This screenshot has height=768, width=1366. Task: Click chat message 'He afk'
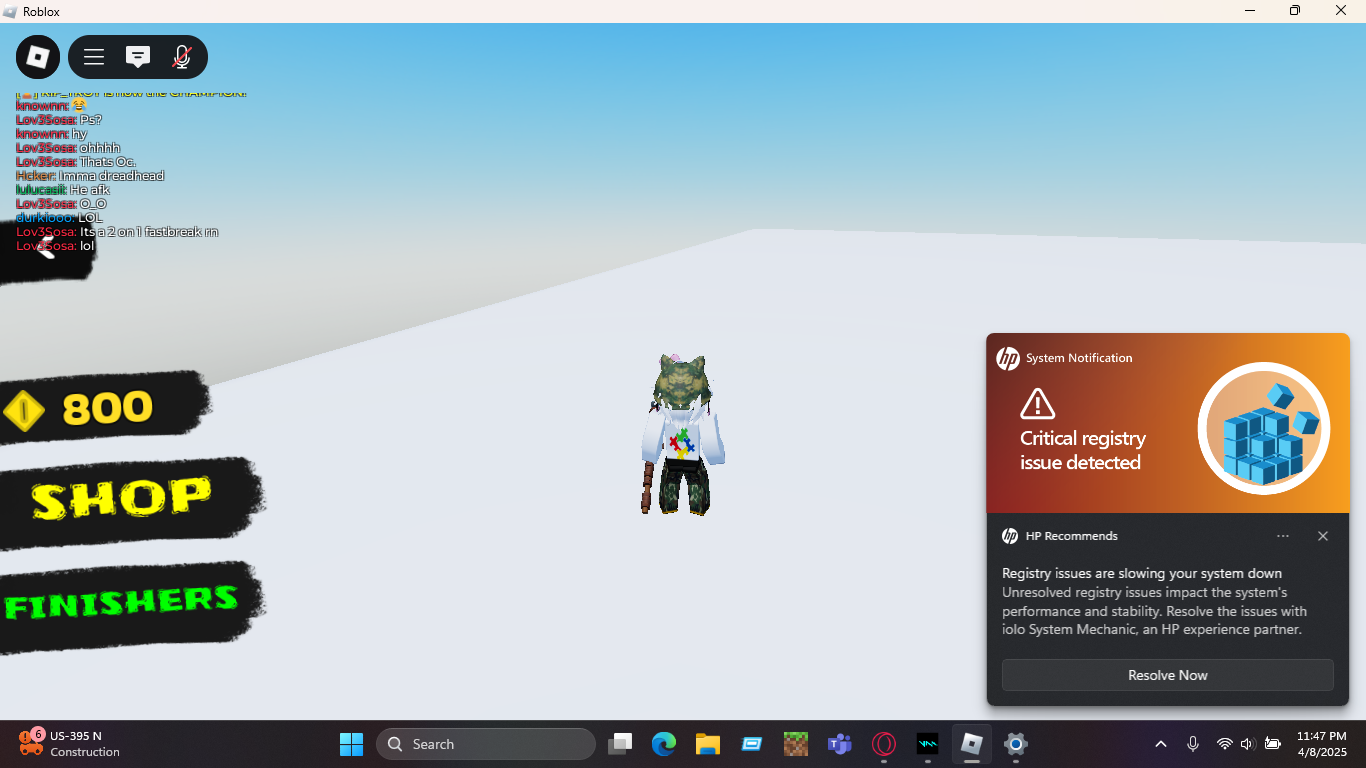[90, 190]
